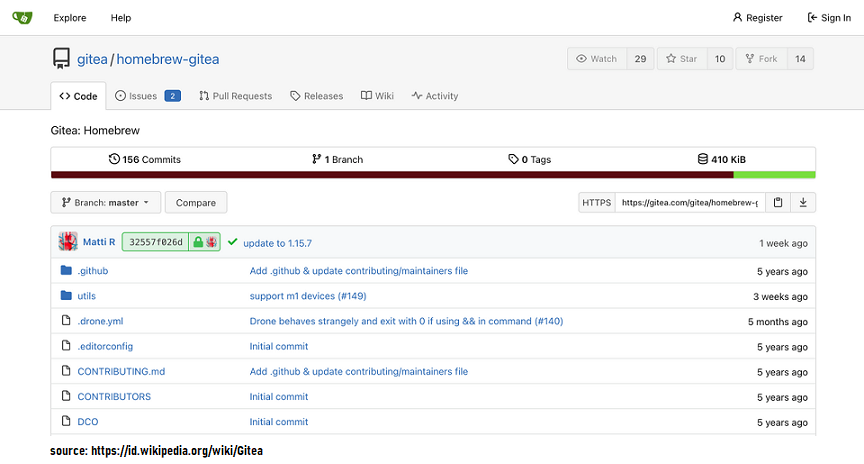This screenshot has height=464, width=864.
Task: Expand the Branch: master dropdown
Action: pos(105,202)
